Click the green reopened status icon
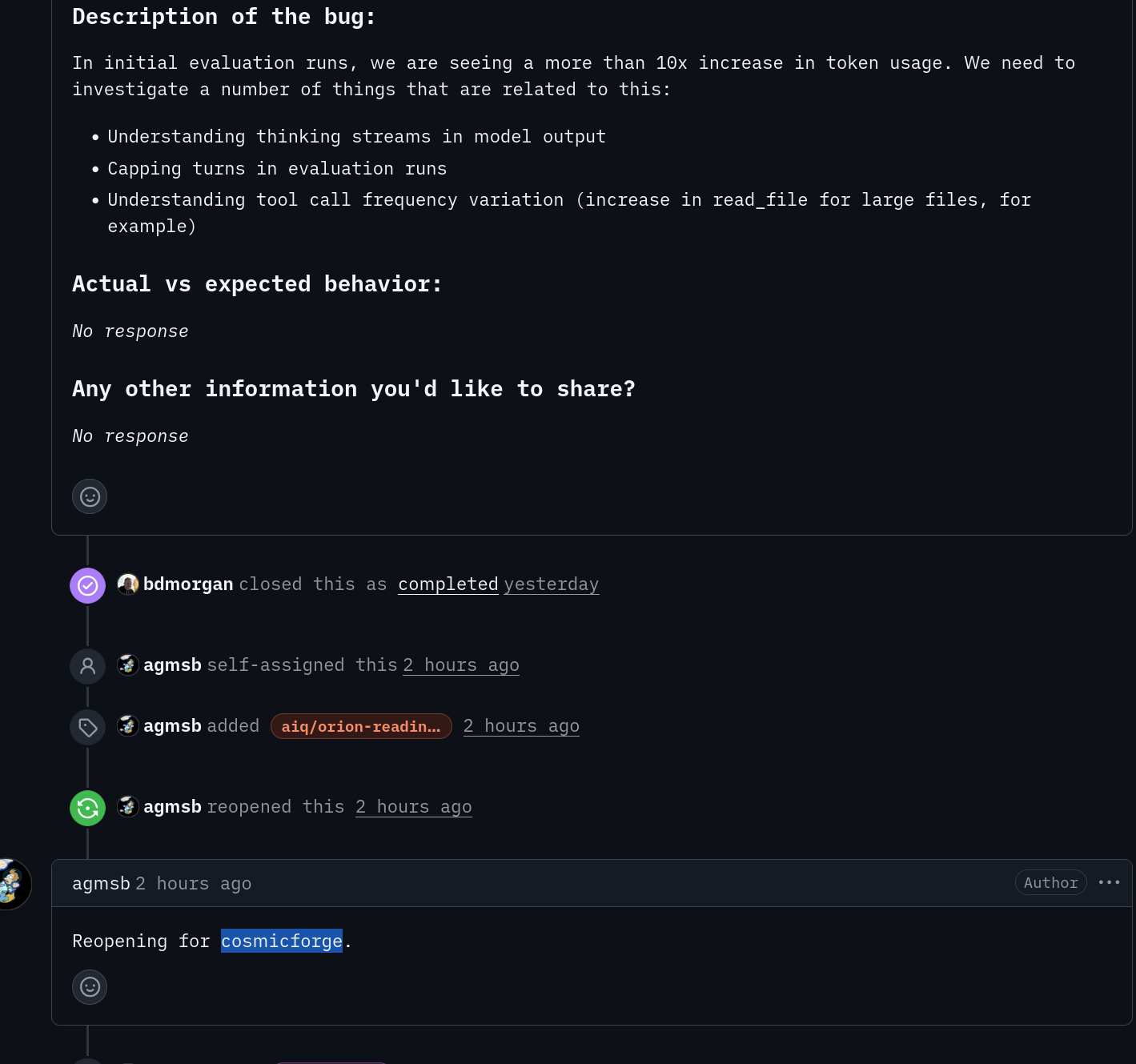 [x=88, y=808]
